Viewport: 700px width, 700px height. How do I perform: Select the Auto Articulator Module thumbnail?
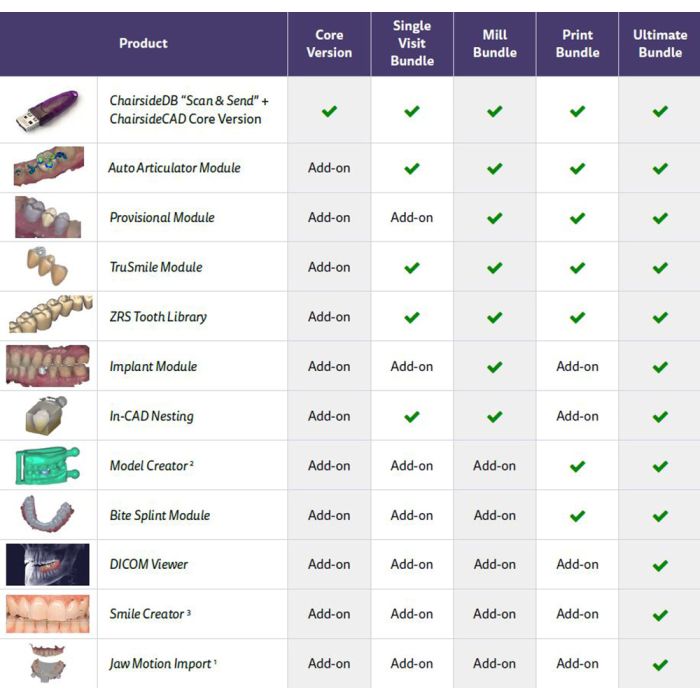coord(49,166)
